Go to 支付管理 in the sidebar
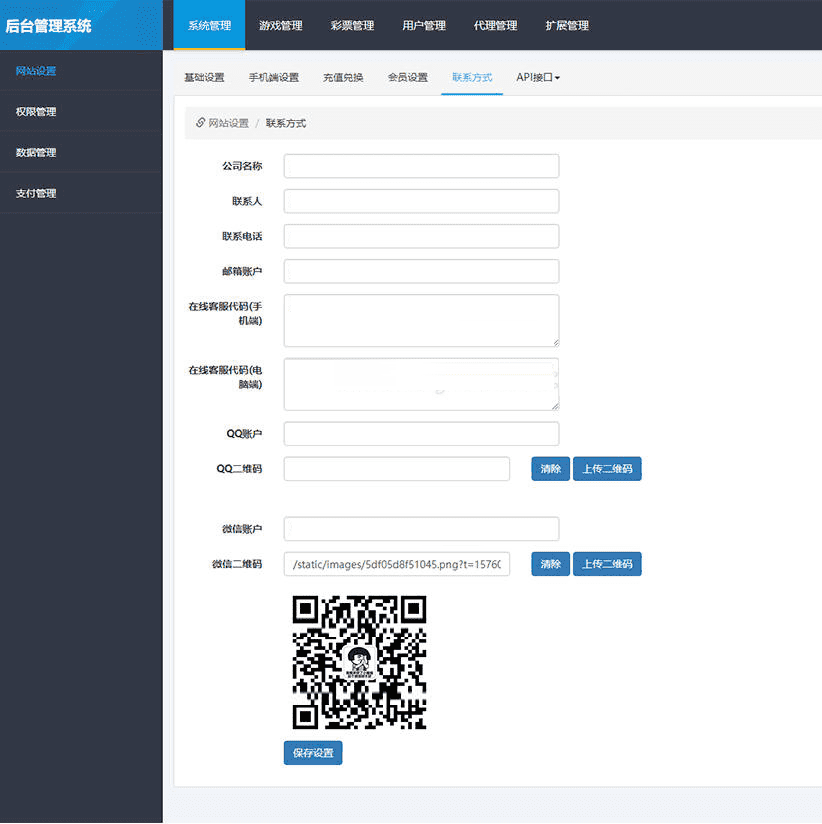 (x=36, y=193)
